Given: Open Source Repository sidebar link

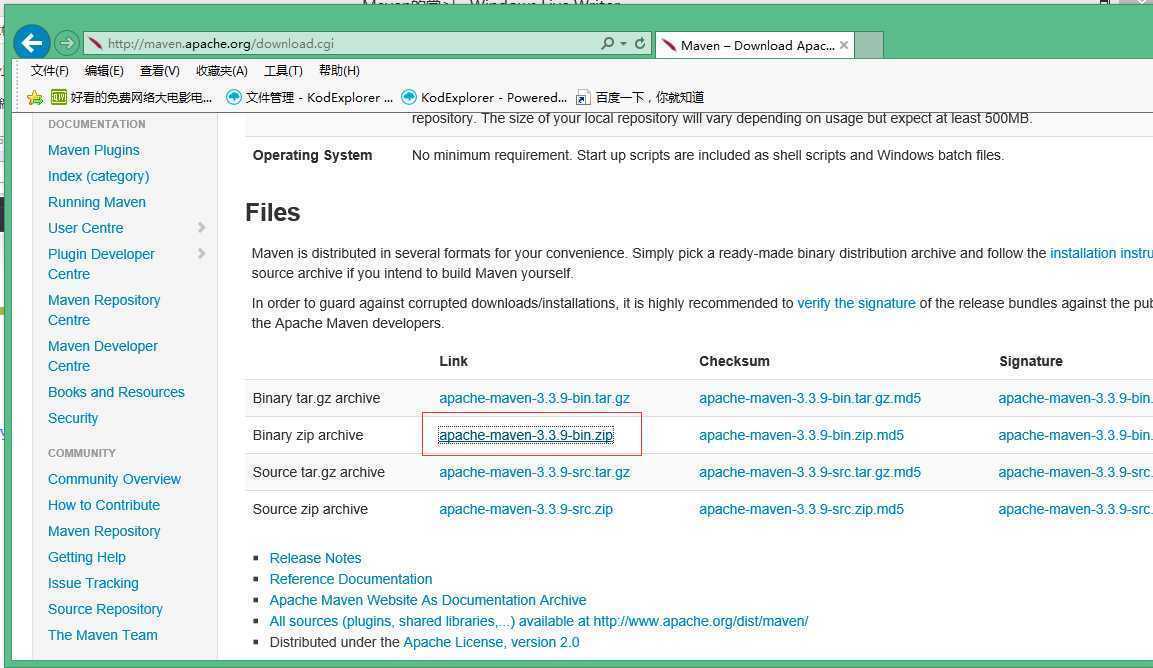Looking at the screenshot, I should pos(105,609).
